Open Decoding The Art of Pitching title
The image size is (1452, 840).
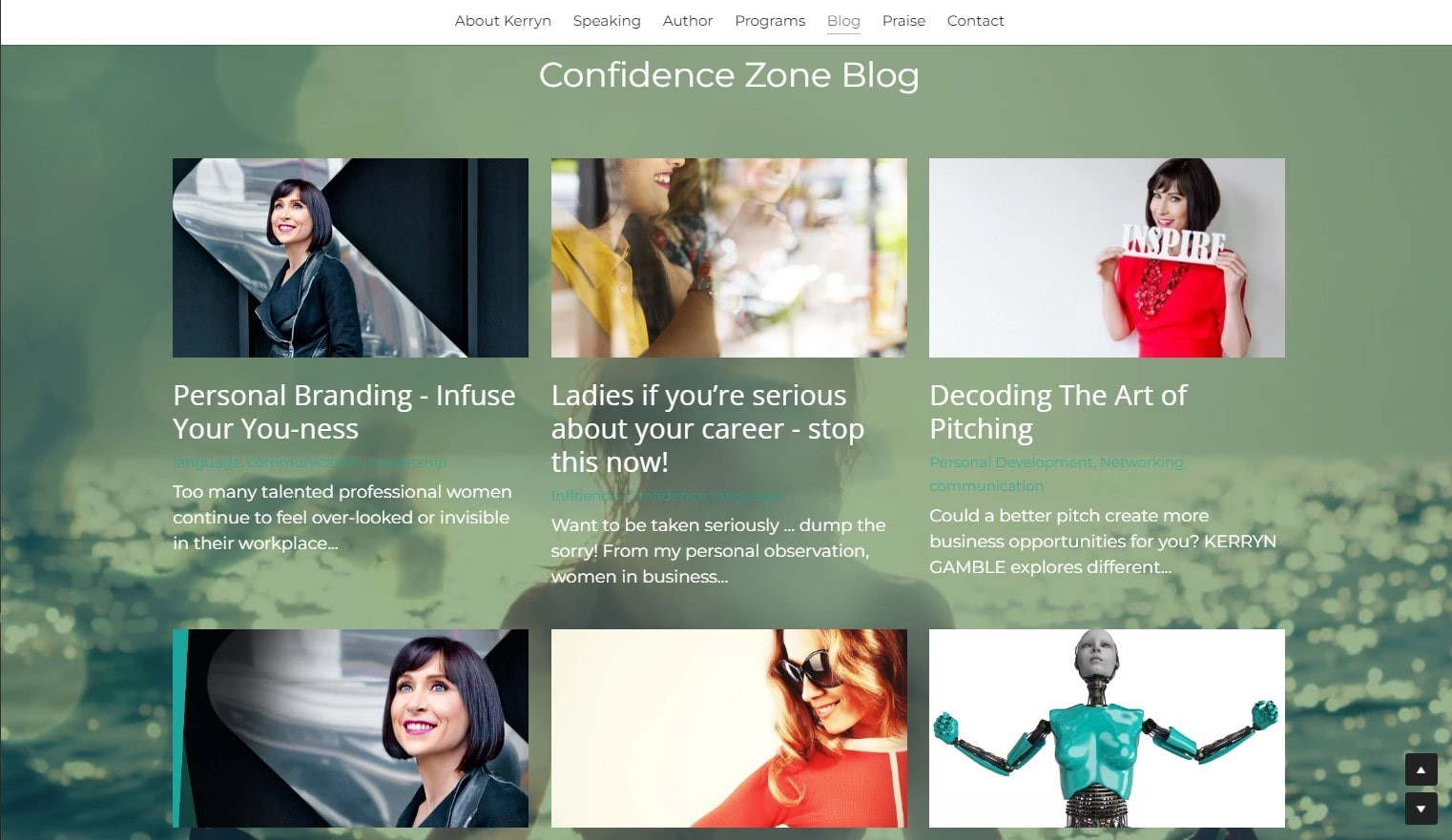point(1058,412)
